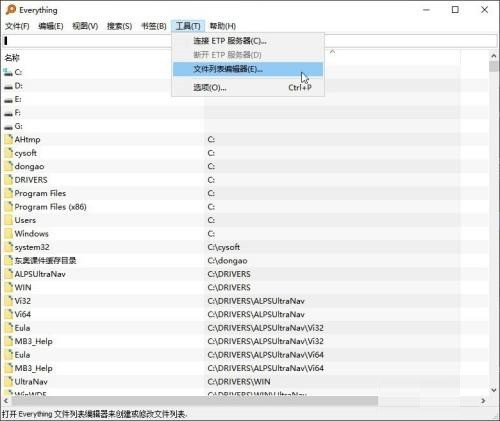
Task: Click the vertical scrollbar down arrow
Action: click(494, 390)
